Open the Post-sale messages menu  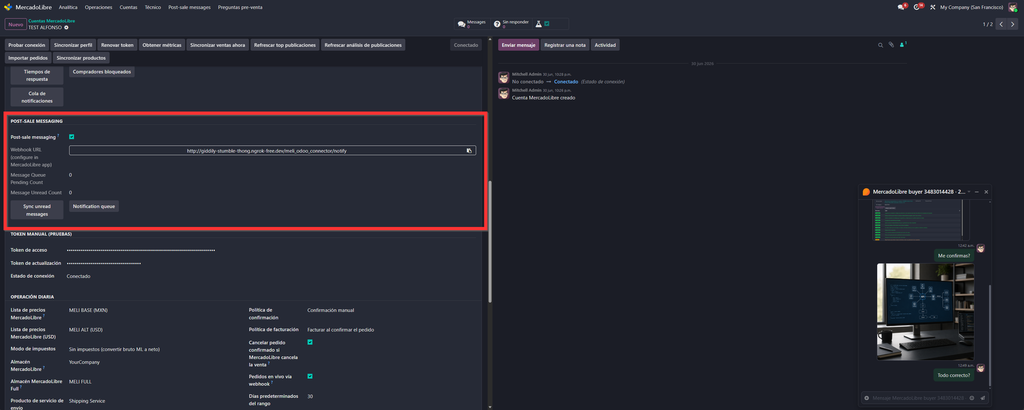[x=189, y=7]
